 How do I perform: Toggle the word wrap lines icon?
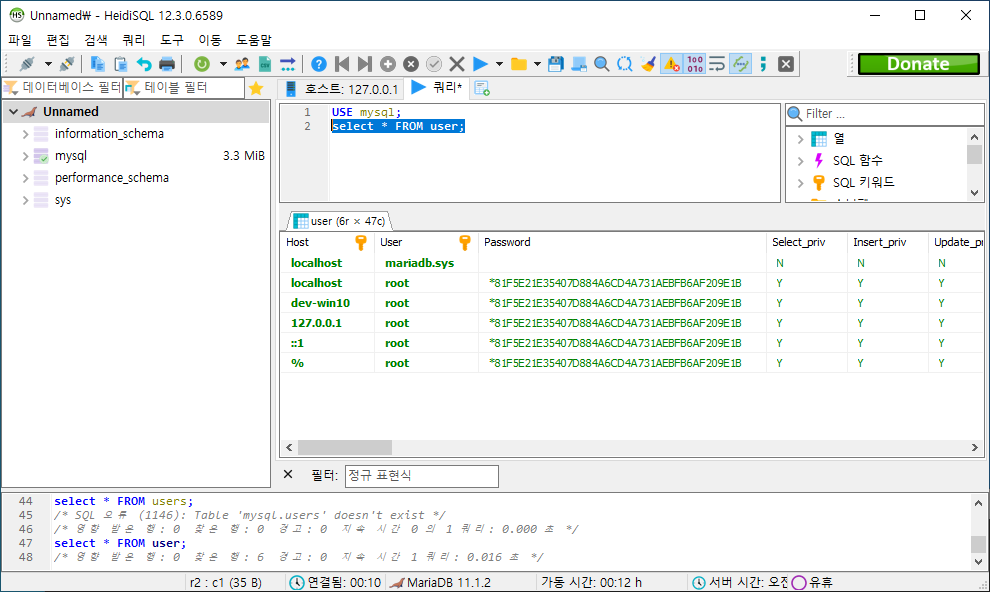pyautogui.click(x=717, y=64)
